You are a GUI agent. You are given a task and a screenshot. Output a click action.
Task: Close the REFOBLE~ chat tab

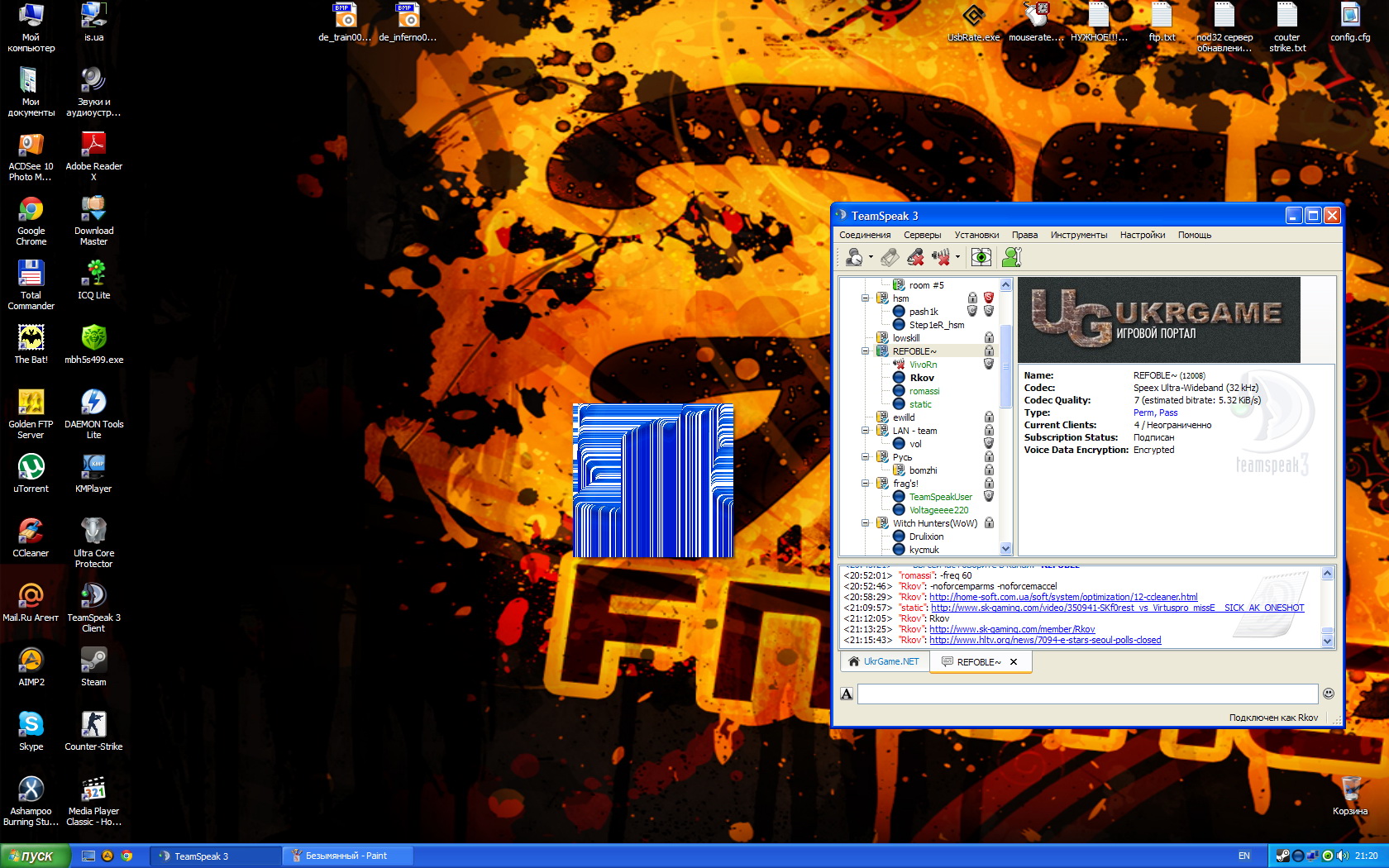(x=1014, y=662)
